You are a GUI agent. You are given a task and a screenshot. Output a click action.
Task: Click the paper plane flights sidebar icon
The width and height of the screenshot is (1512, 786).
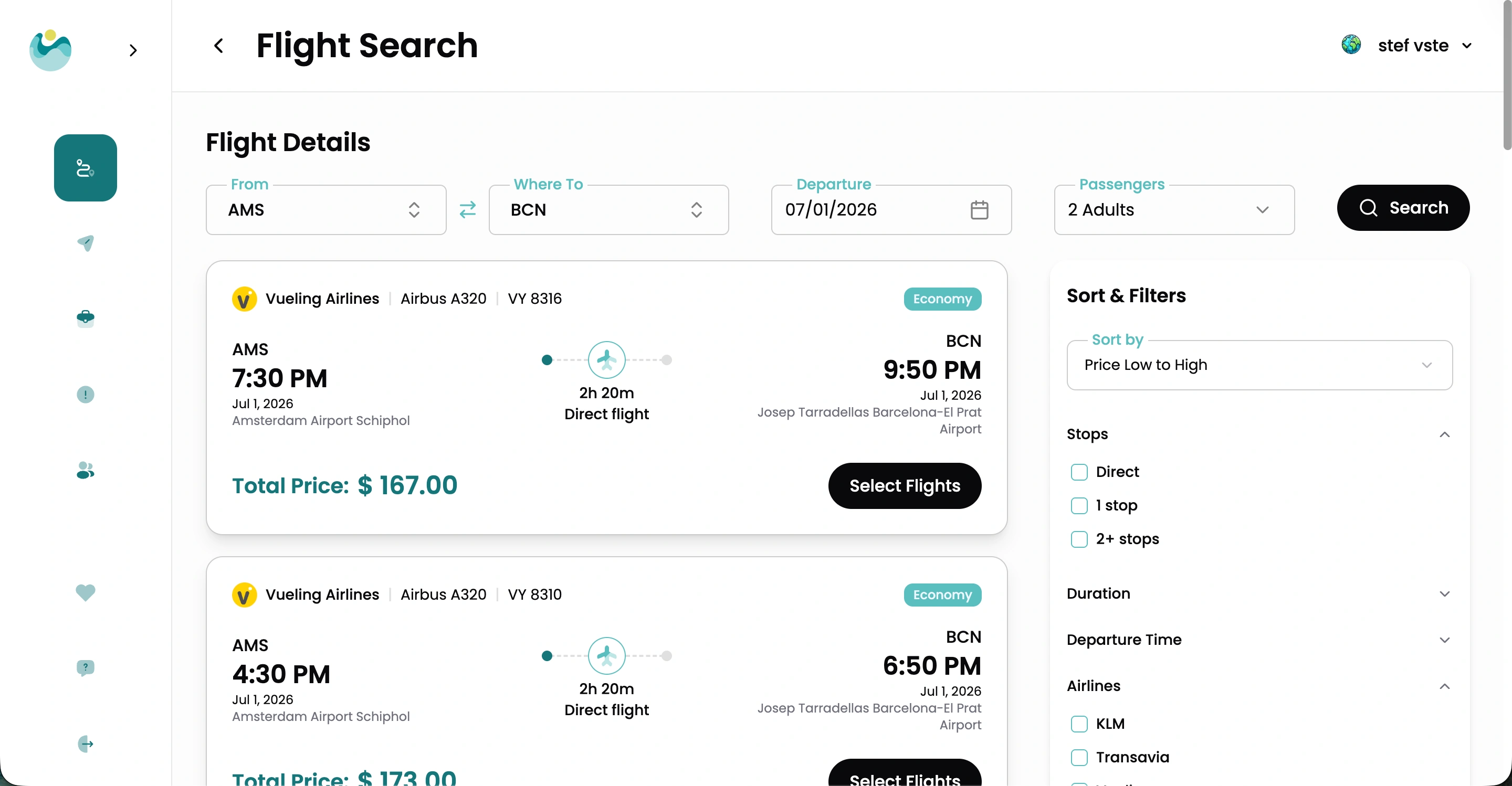[x=86, y=243]
